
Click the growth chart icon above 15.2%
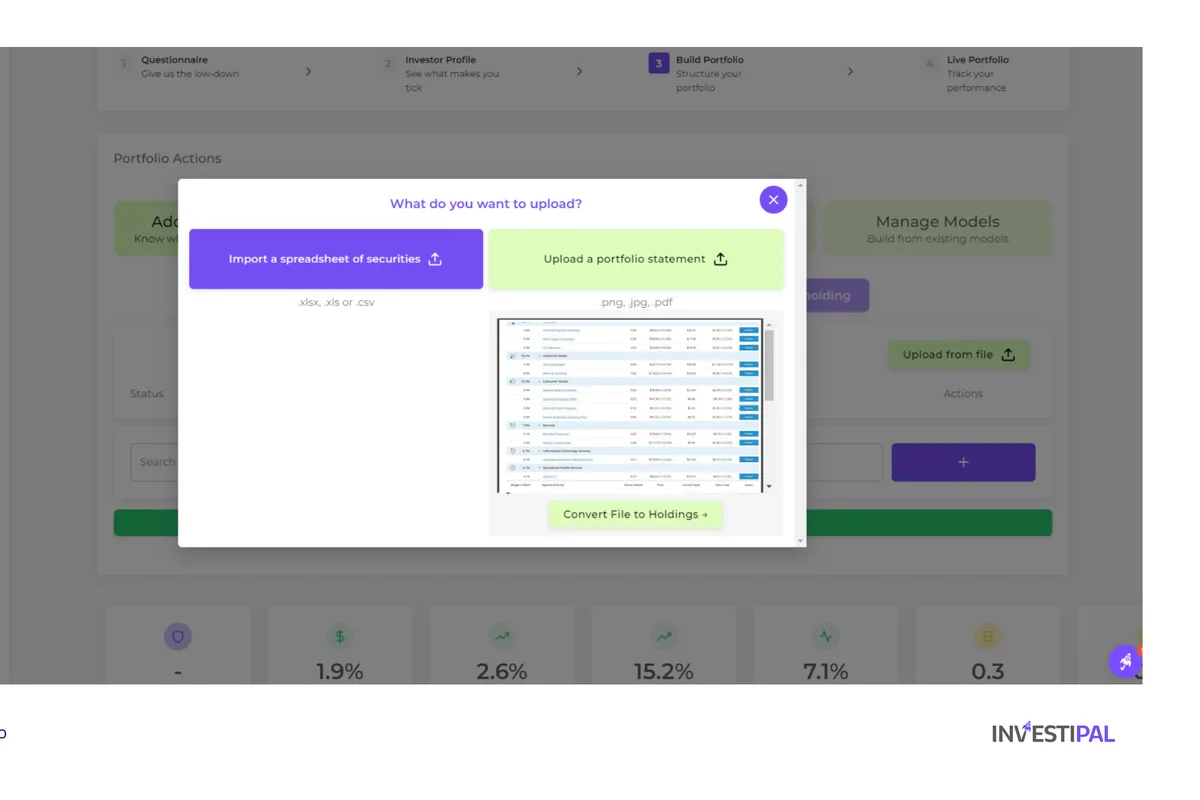coord(664,636)
